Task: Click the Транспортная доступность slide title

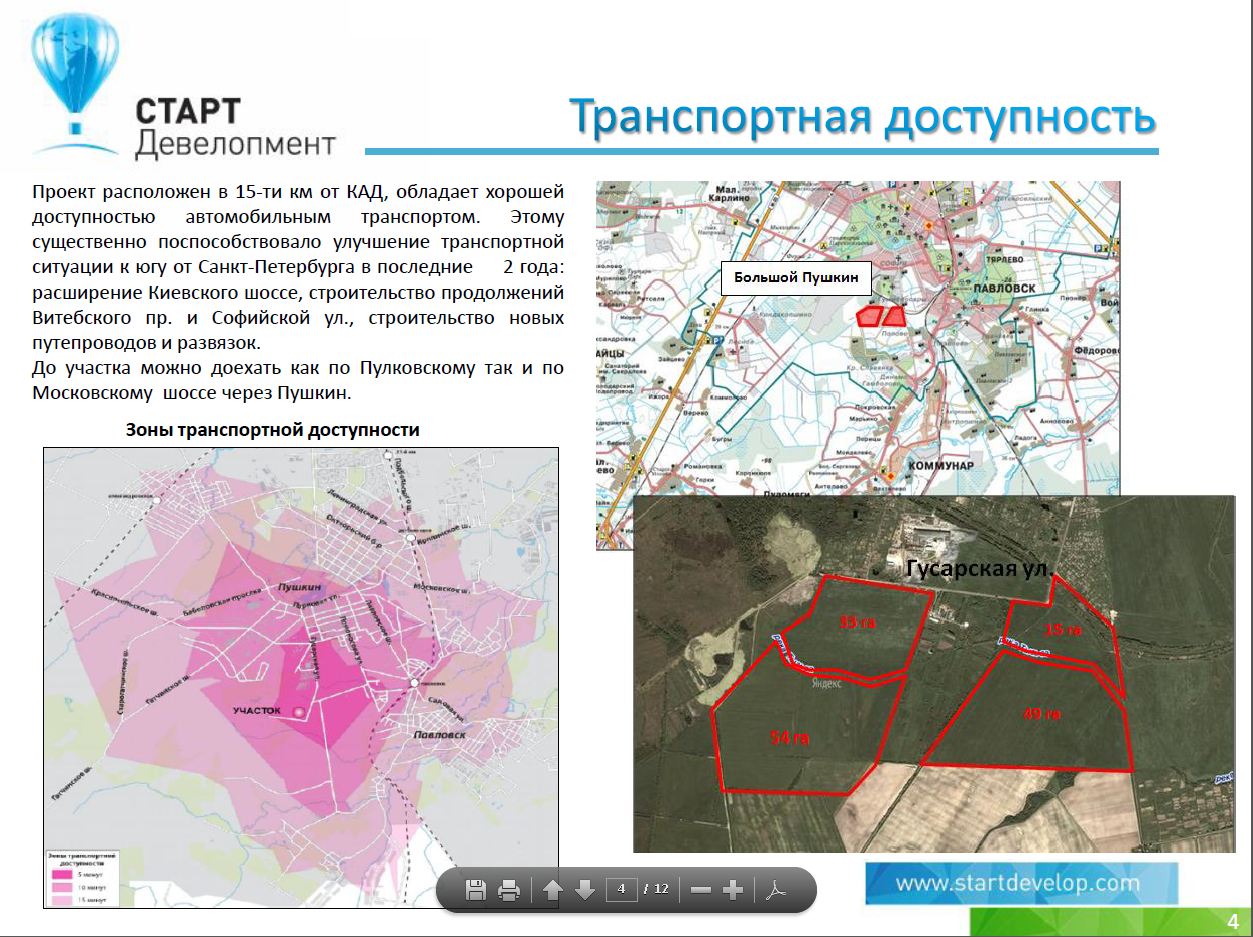Action: [862, 117]
